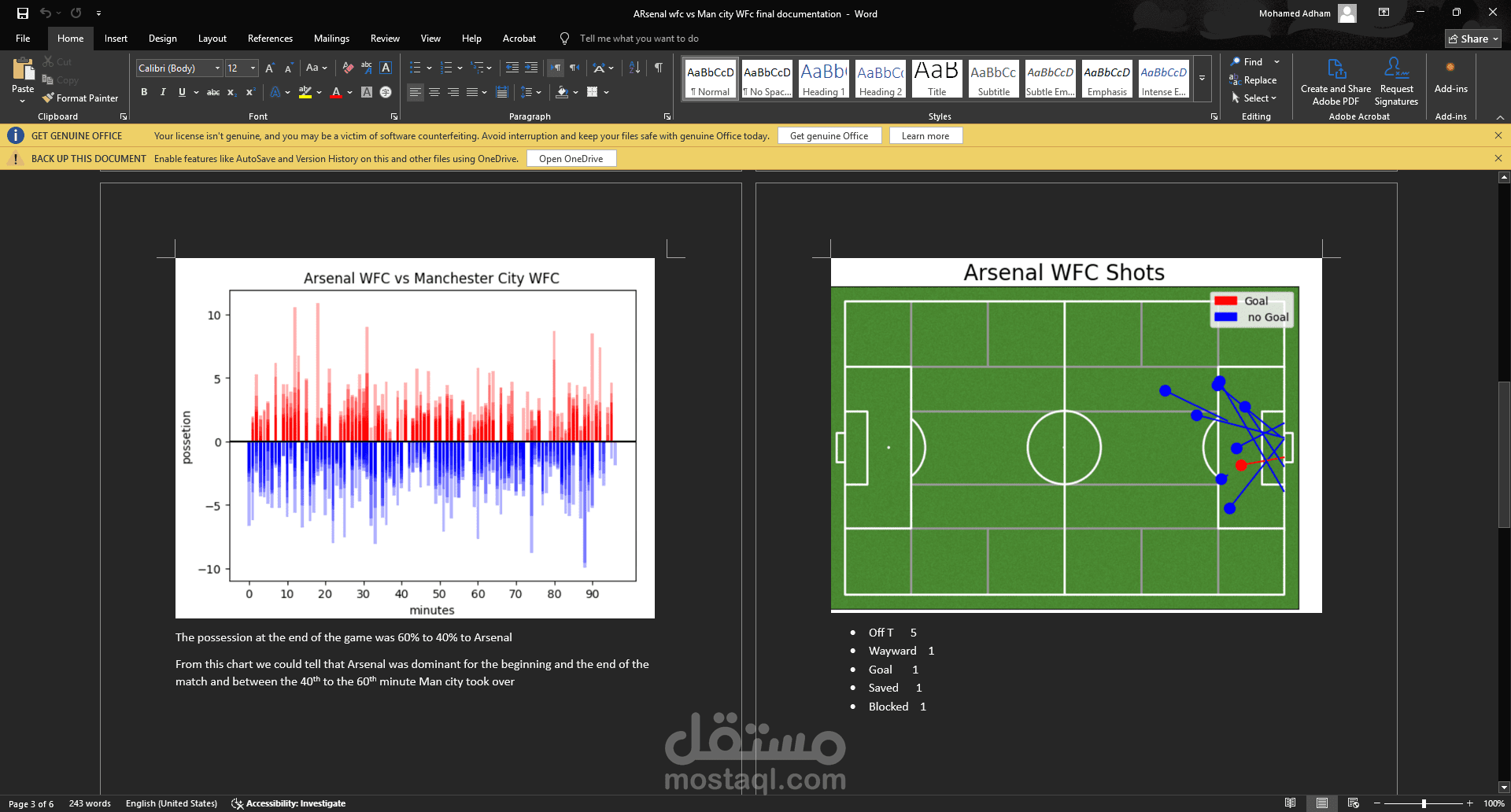Screen dimensions: 1511x812
Task: Save the document with the floppy disk icon
Action: 23,13
